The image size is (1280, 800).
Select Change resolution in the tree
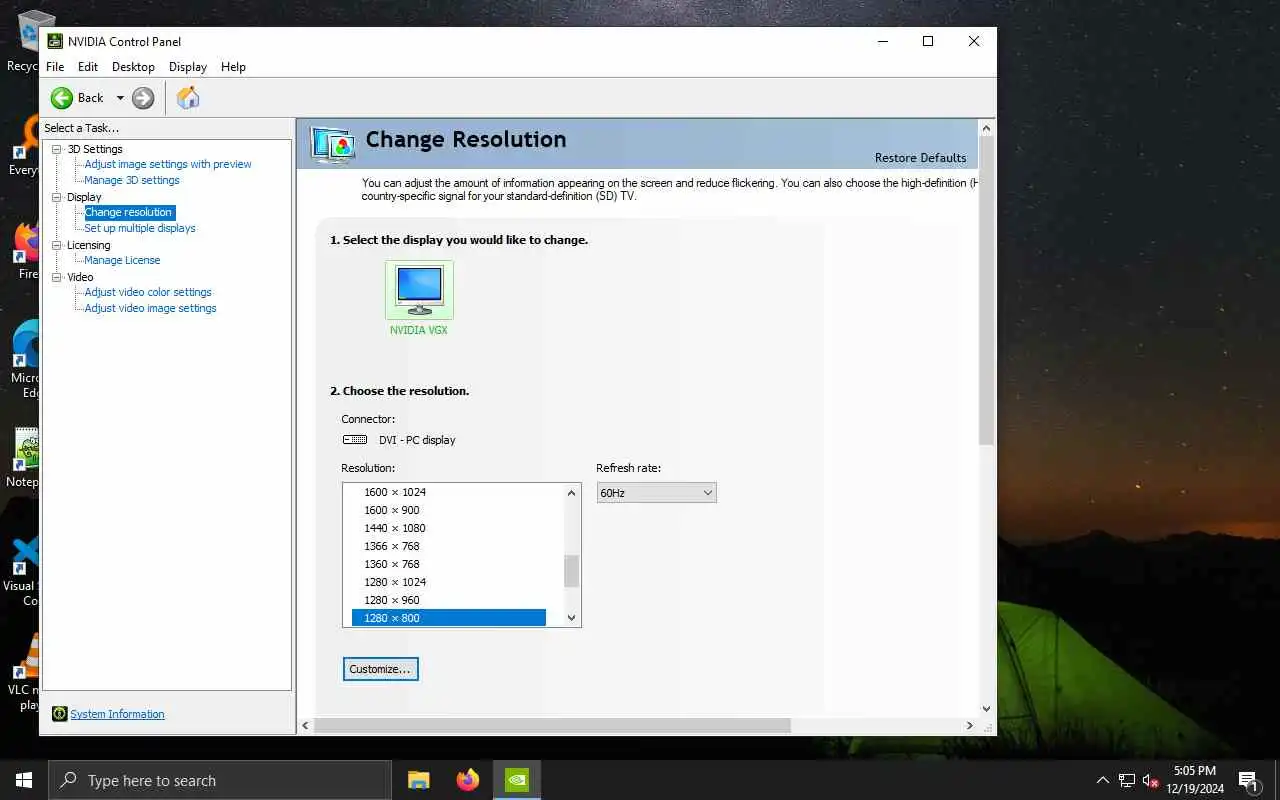[x=128, y=212]
